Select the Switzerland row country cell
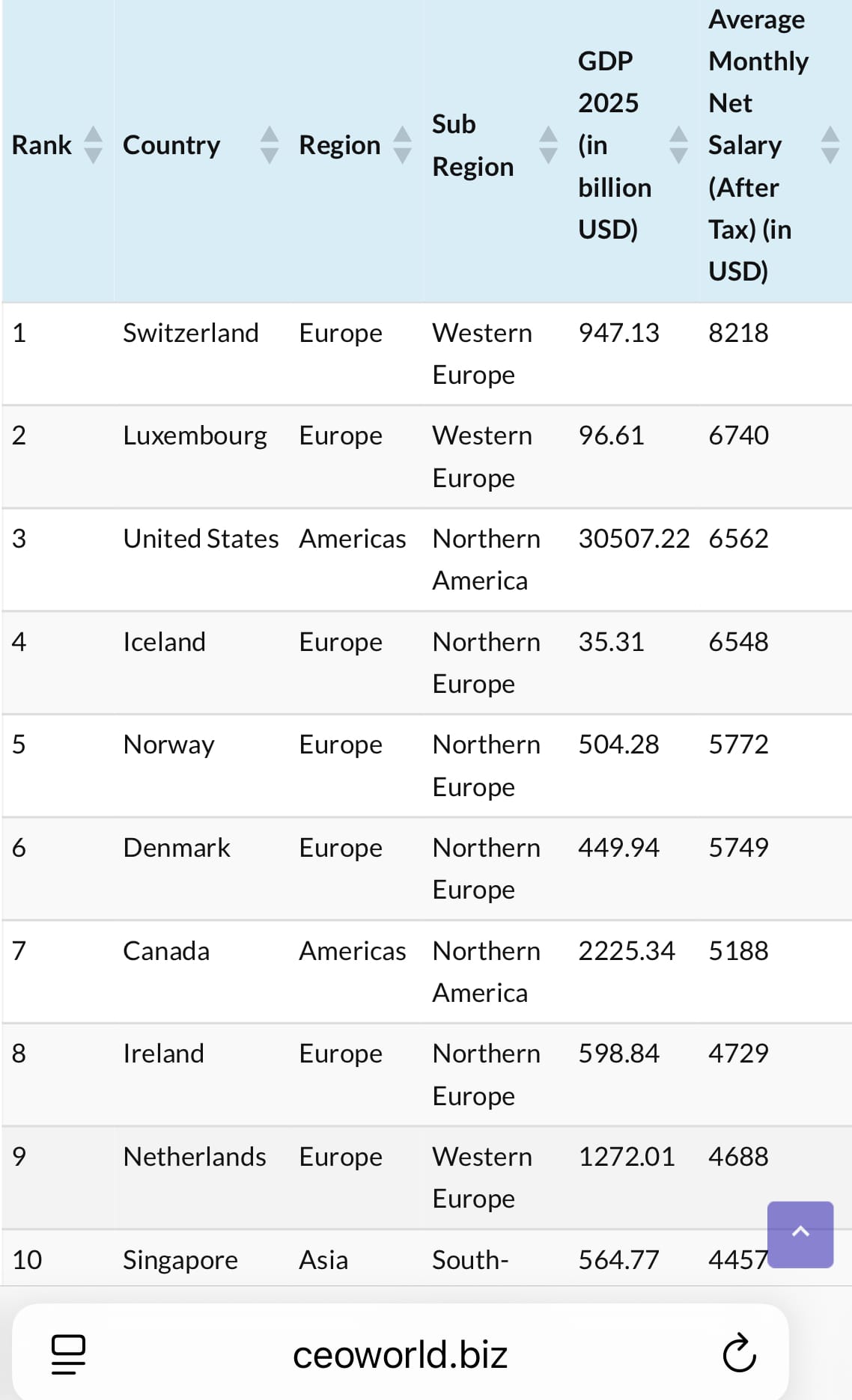The image size is (852, 1400). [191, 333]
